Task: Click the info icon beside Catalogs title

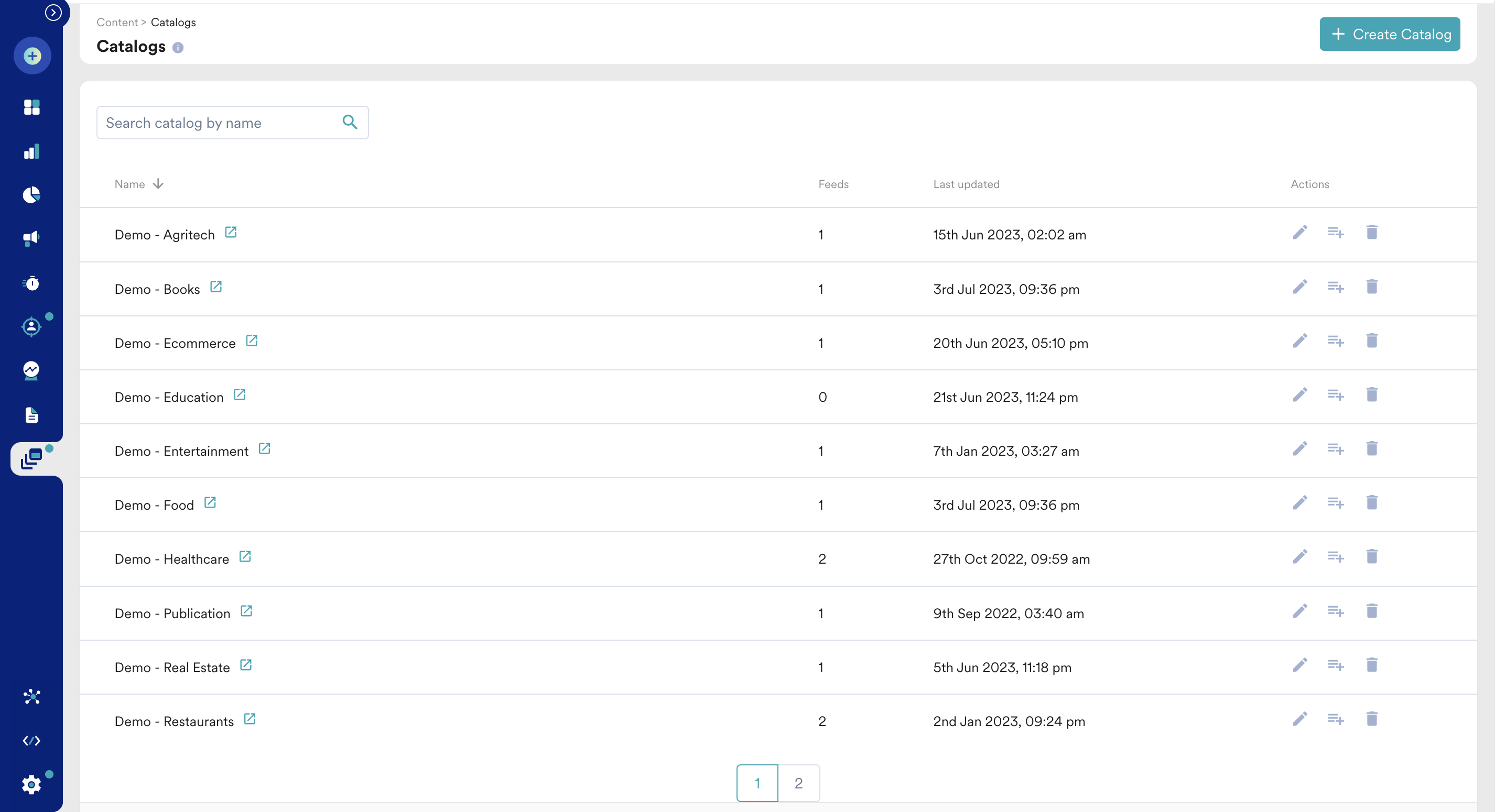Action: point(178,48)
